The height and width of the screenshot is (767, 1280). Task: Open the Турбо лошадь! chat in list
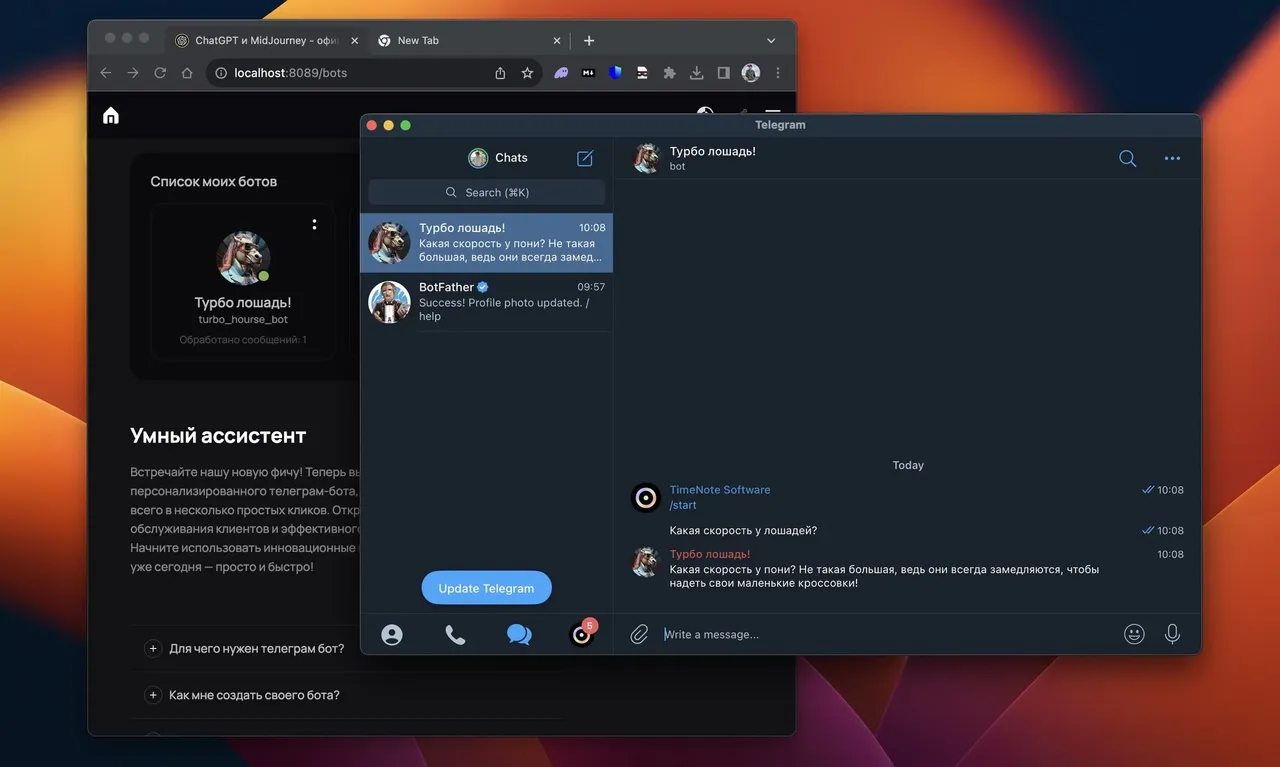coord(487,243)
